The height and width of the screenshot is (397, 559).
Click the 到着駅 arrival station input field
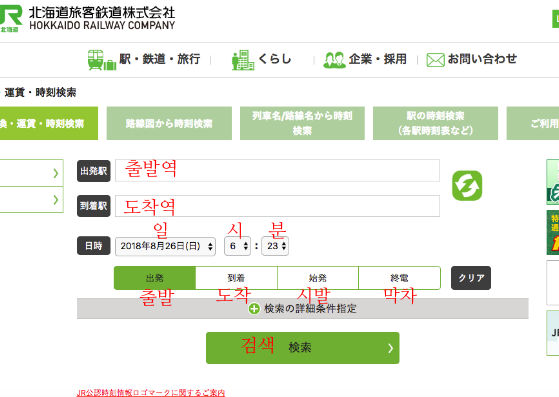[277, 206]
